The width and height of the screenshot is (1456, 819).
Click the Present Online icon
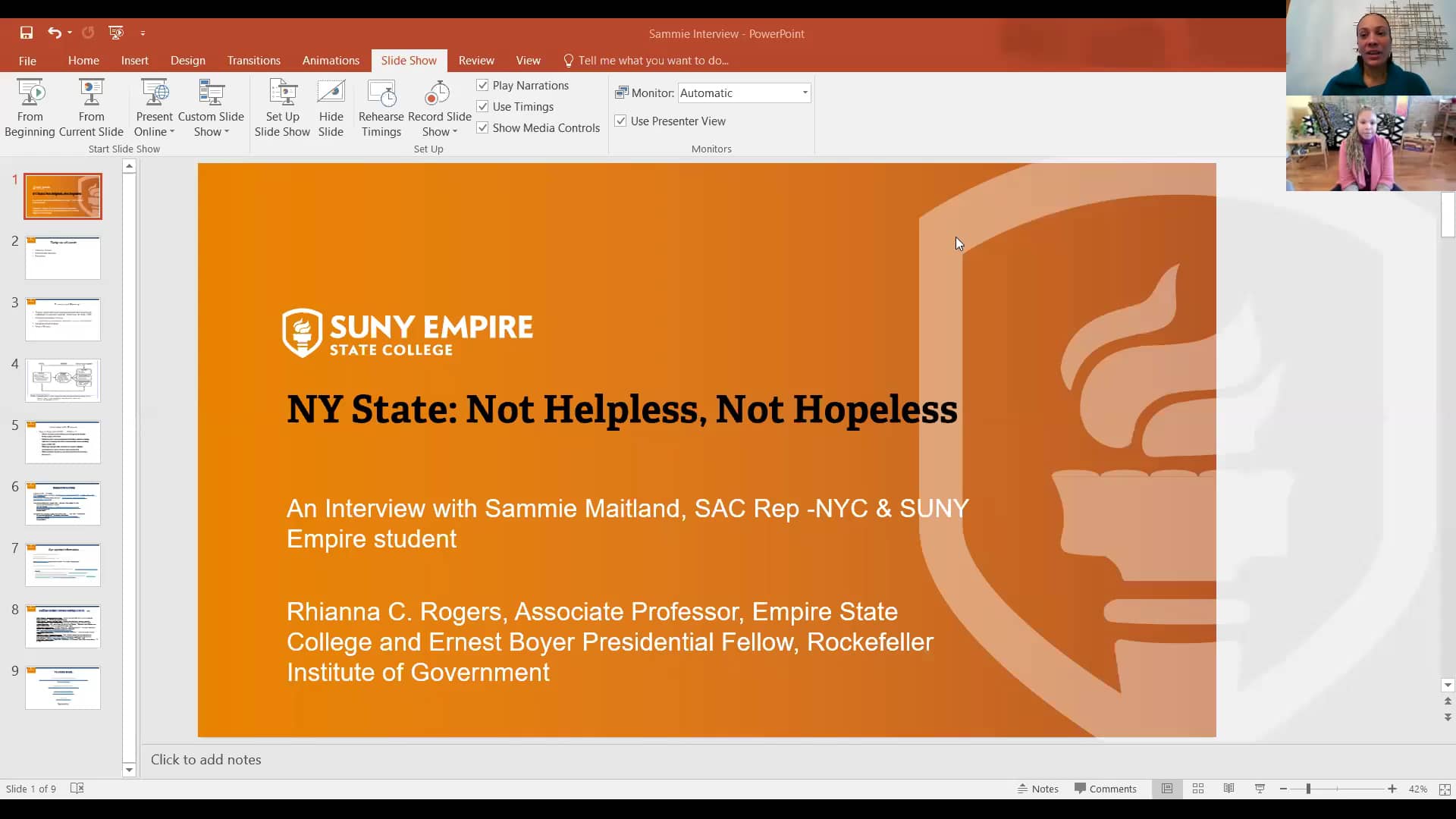point(155,93)
